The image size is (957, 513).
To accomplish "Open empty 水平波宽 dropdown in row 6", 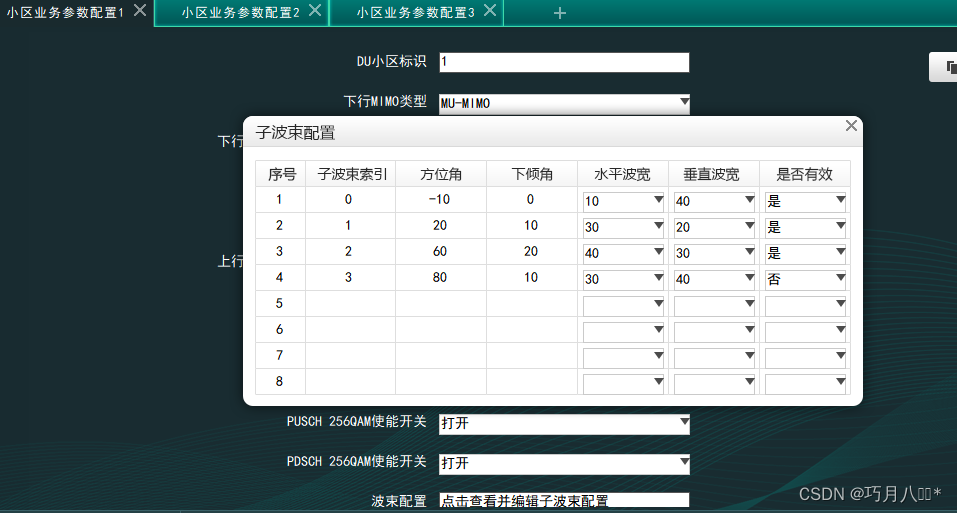I will (x=623, y=331).
